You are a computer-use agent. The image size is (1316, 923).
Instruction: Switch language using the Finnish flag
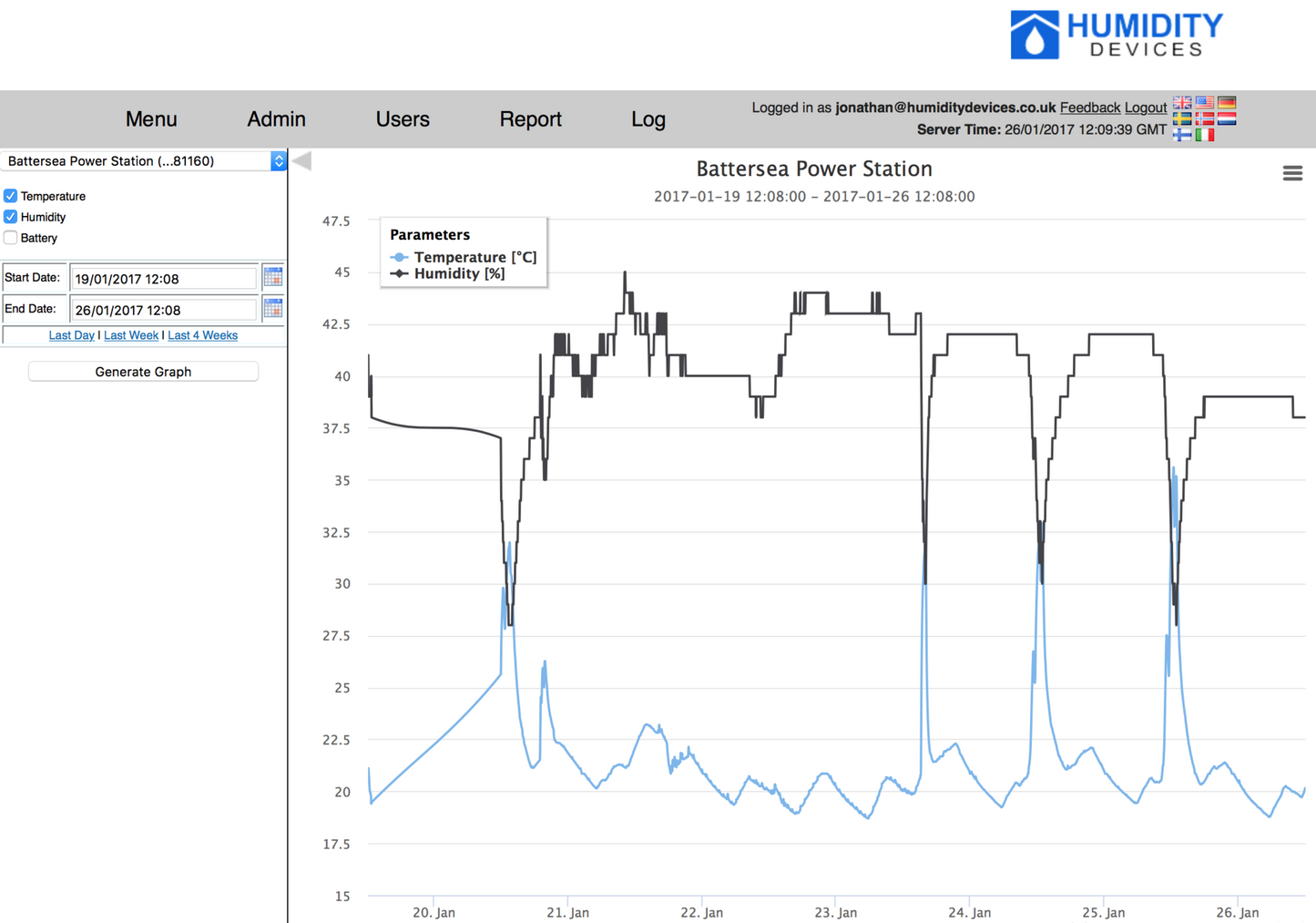1182,134
